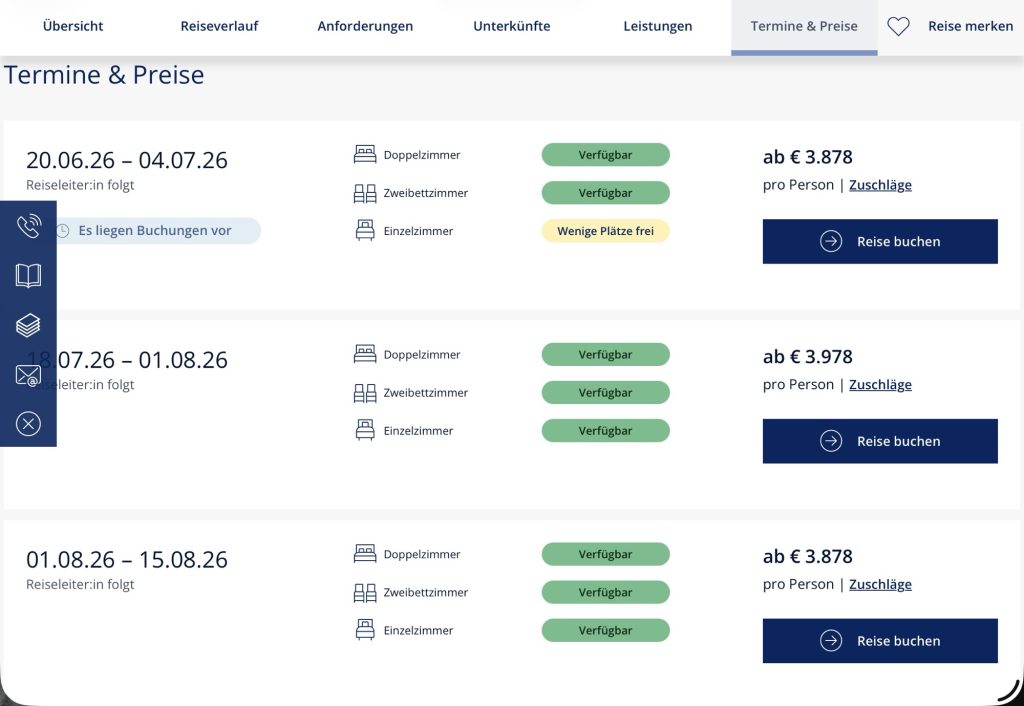
Task: Click the heart icon to save trip
Action: [898, 27]
